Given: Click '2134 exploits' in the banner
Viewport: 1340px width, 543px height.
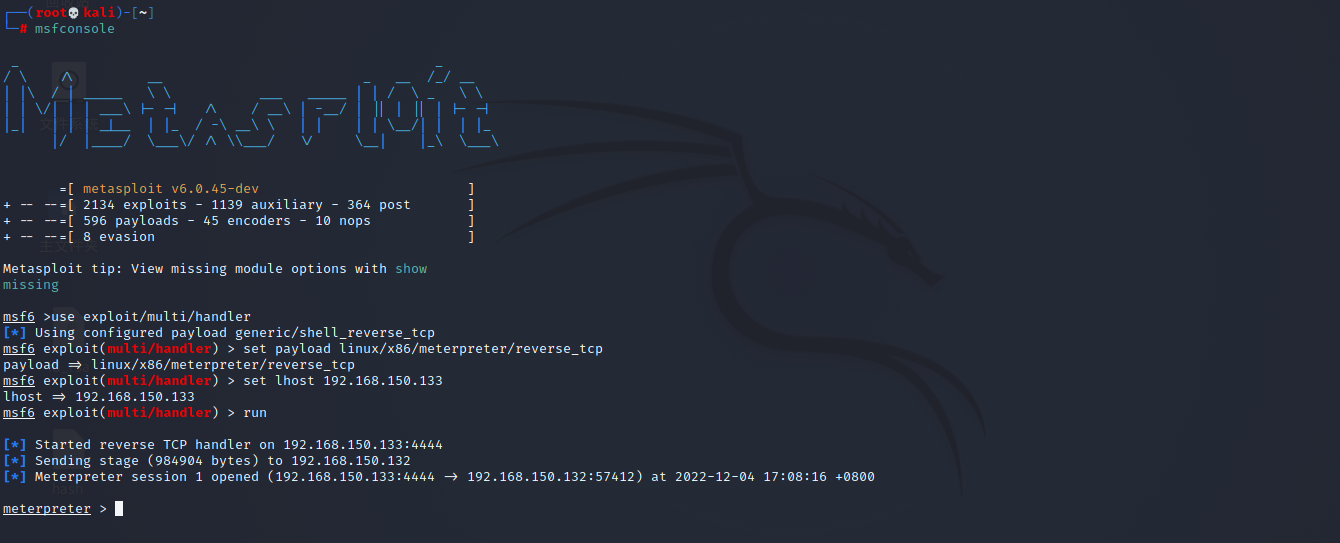Looking at the screenshot, I should pyautogui.click(x=135, y=205).
